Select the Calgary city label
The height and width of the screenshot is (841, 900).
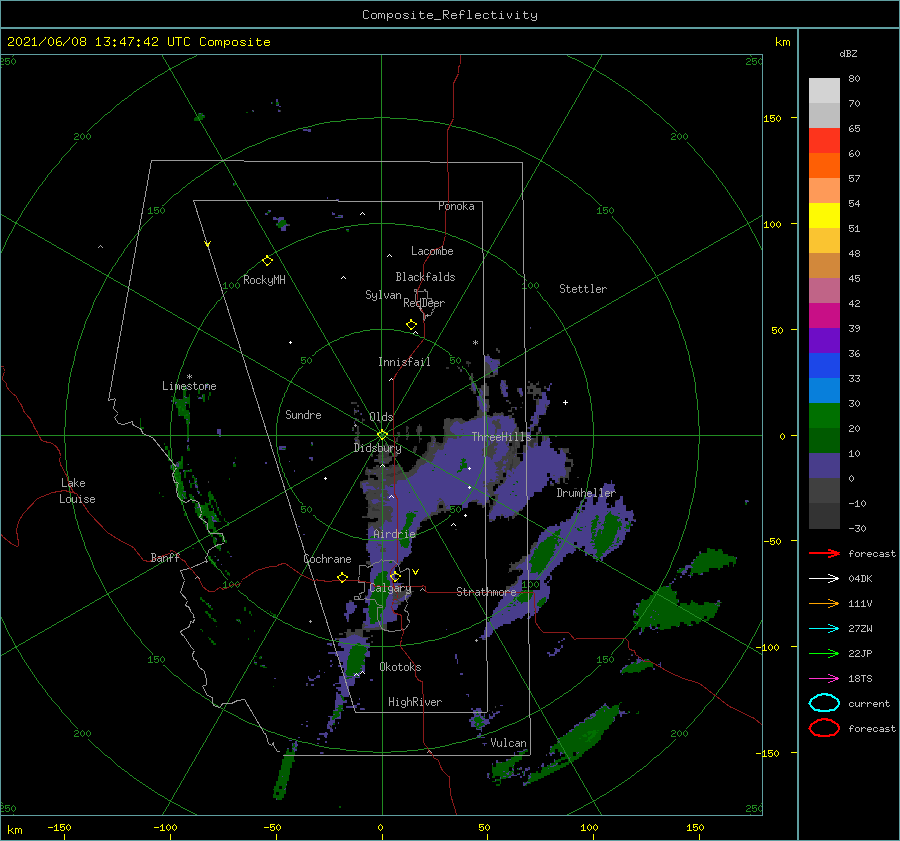point(390,588)
